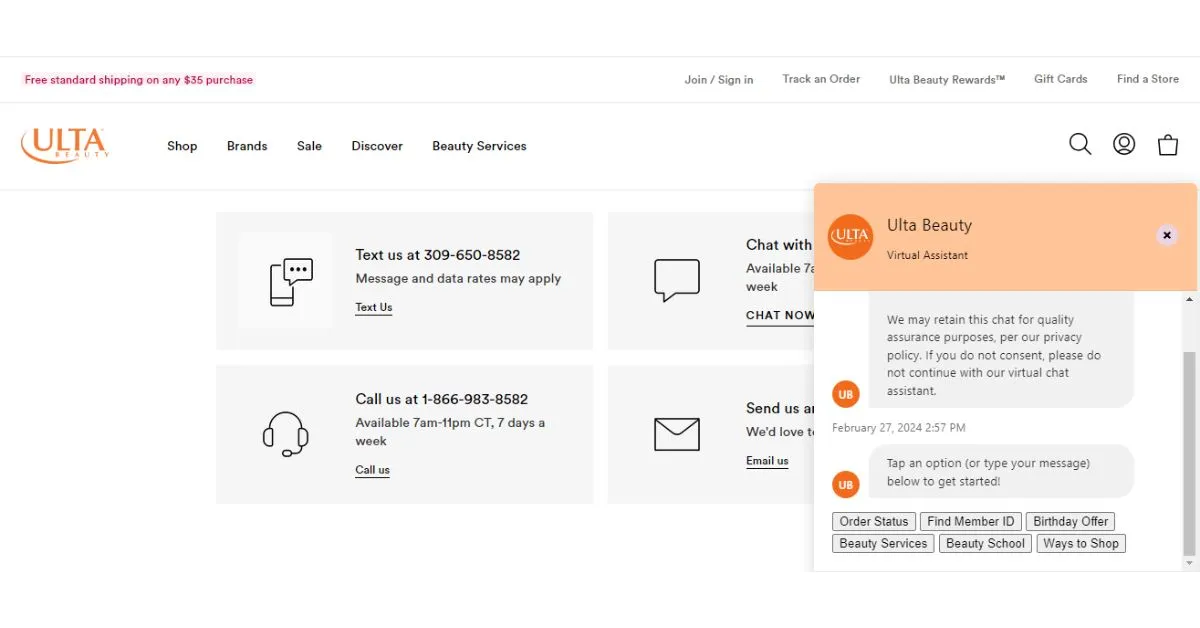
Task: Click the Virtual Assistant subtitle
Action: [927, 255]
